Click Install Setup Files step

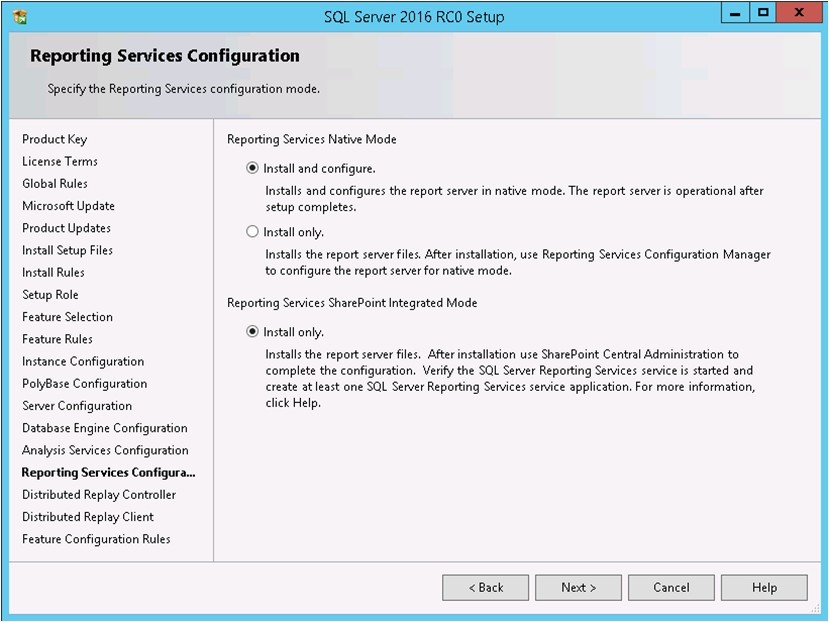coord(67,250)
